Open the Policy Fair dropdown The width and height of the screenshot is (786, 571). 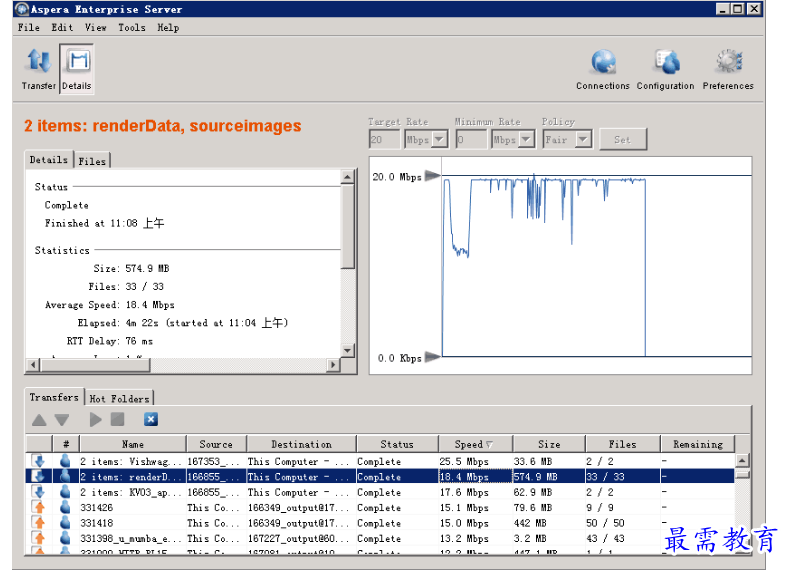coord(582,139)
